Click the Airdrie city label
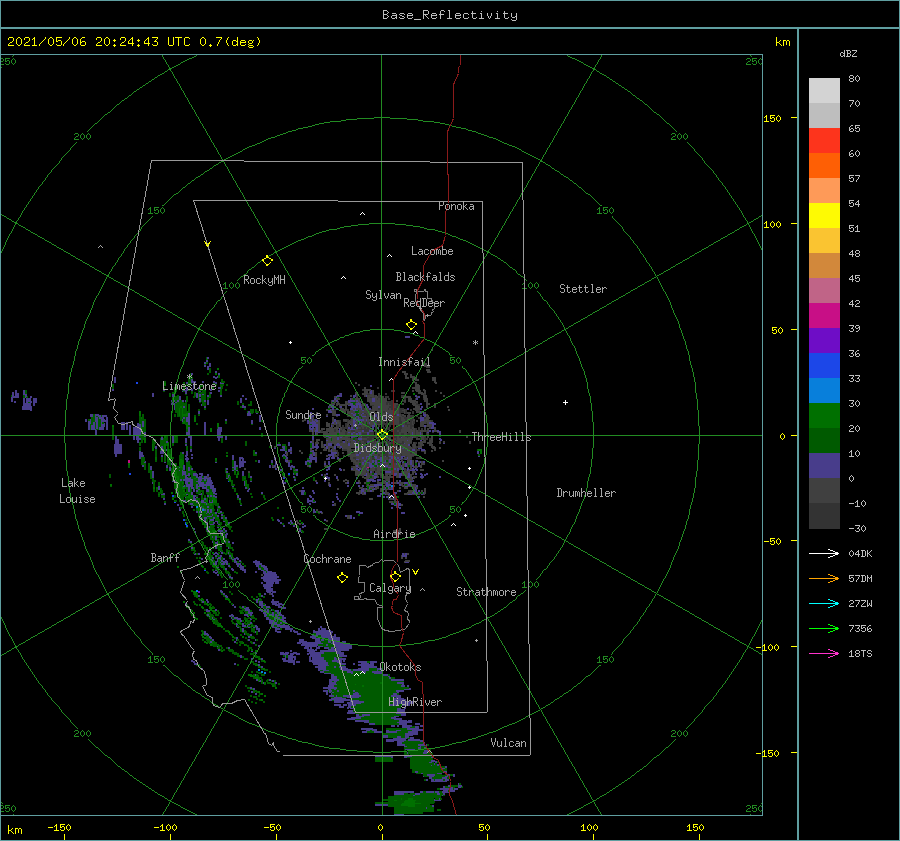900x841 pixels. pos(394,534)
